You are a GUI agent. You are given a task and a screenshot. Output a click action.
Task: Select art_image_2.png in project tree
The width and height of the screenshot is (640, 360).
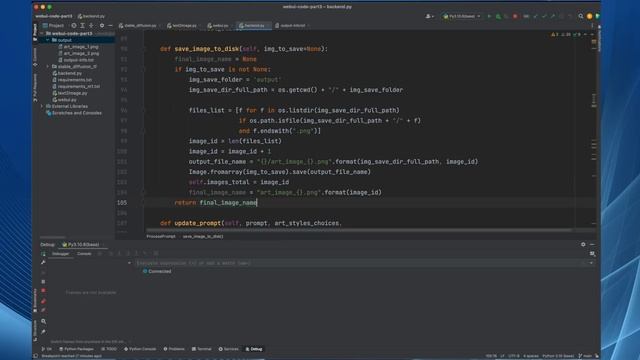(x=79, y=53)
